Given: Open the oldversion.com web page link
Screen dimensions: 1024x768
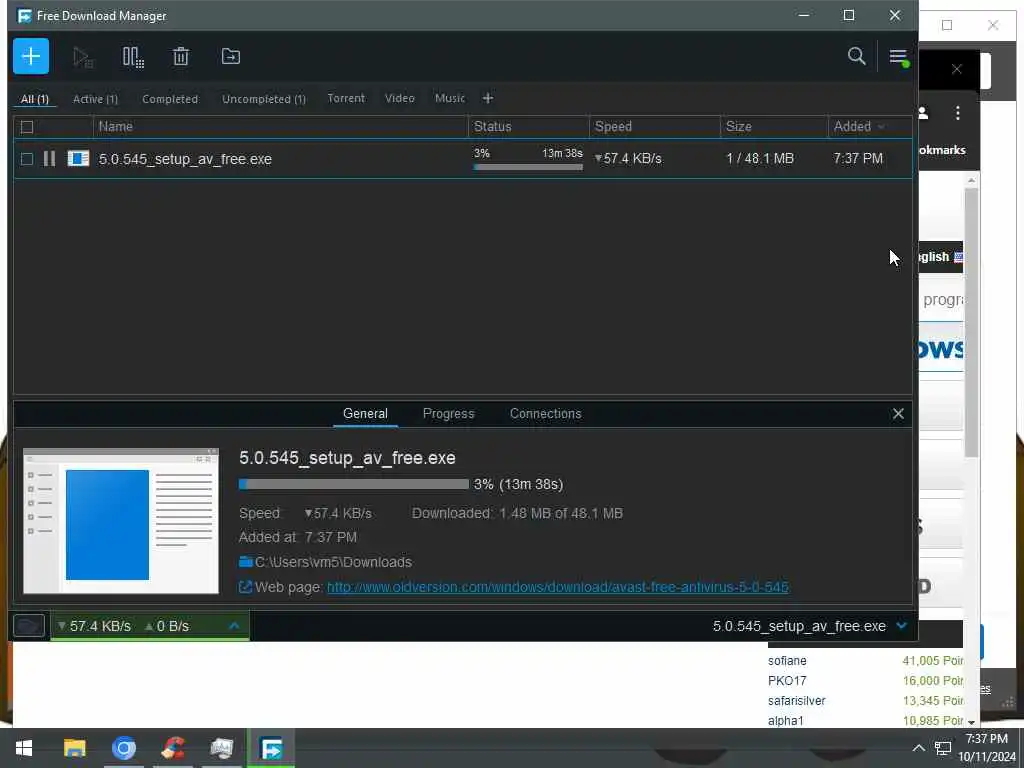Looking at the screenshot, I should [558, 587].
